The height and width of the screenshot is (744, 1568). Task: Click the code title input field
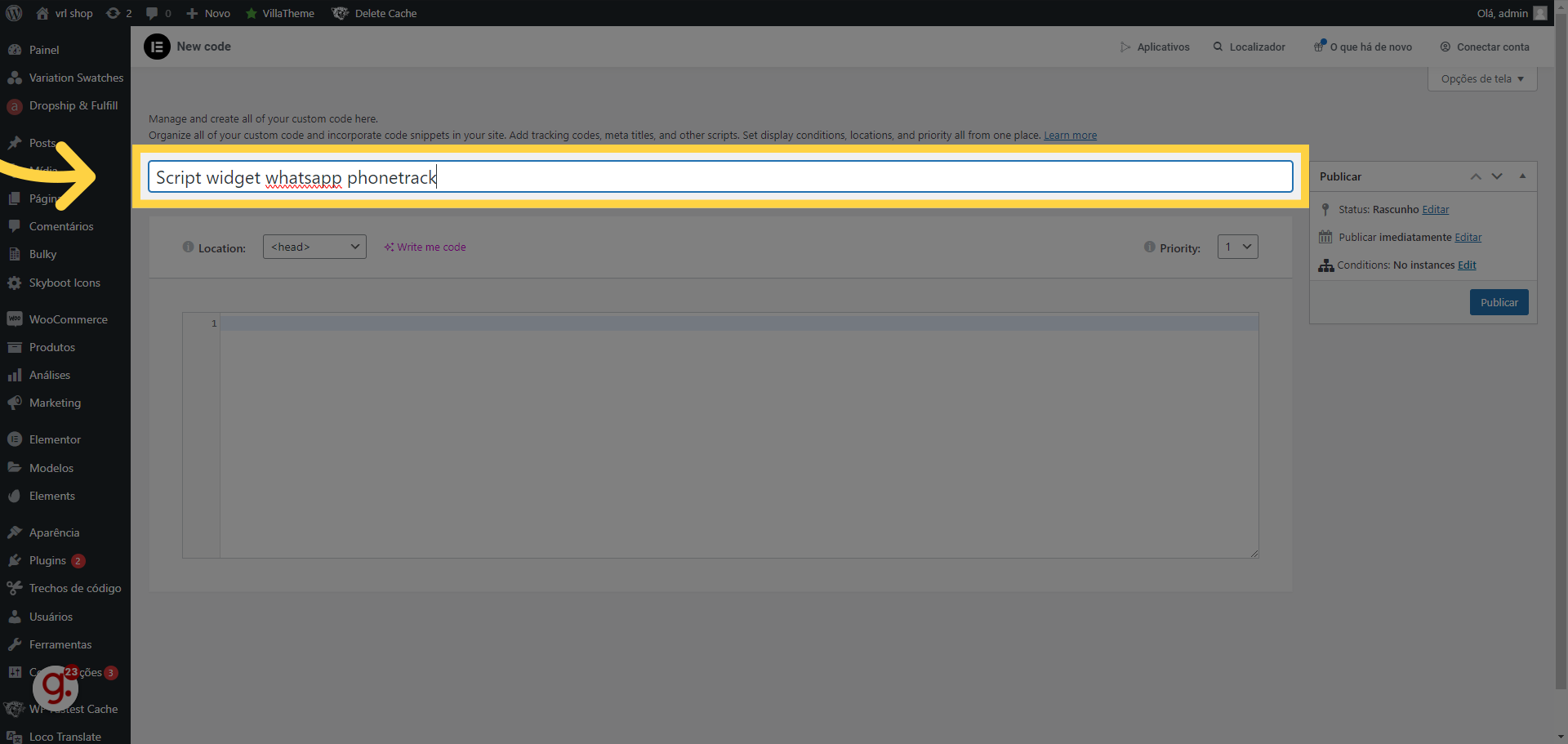[x=720, y=176]
